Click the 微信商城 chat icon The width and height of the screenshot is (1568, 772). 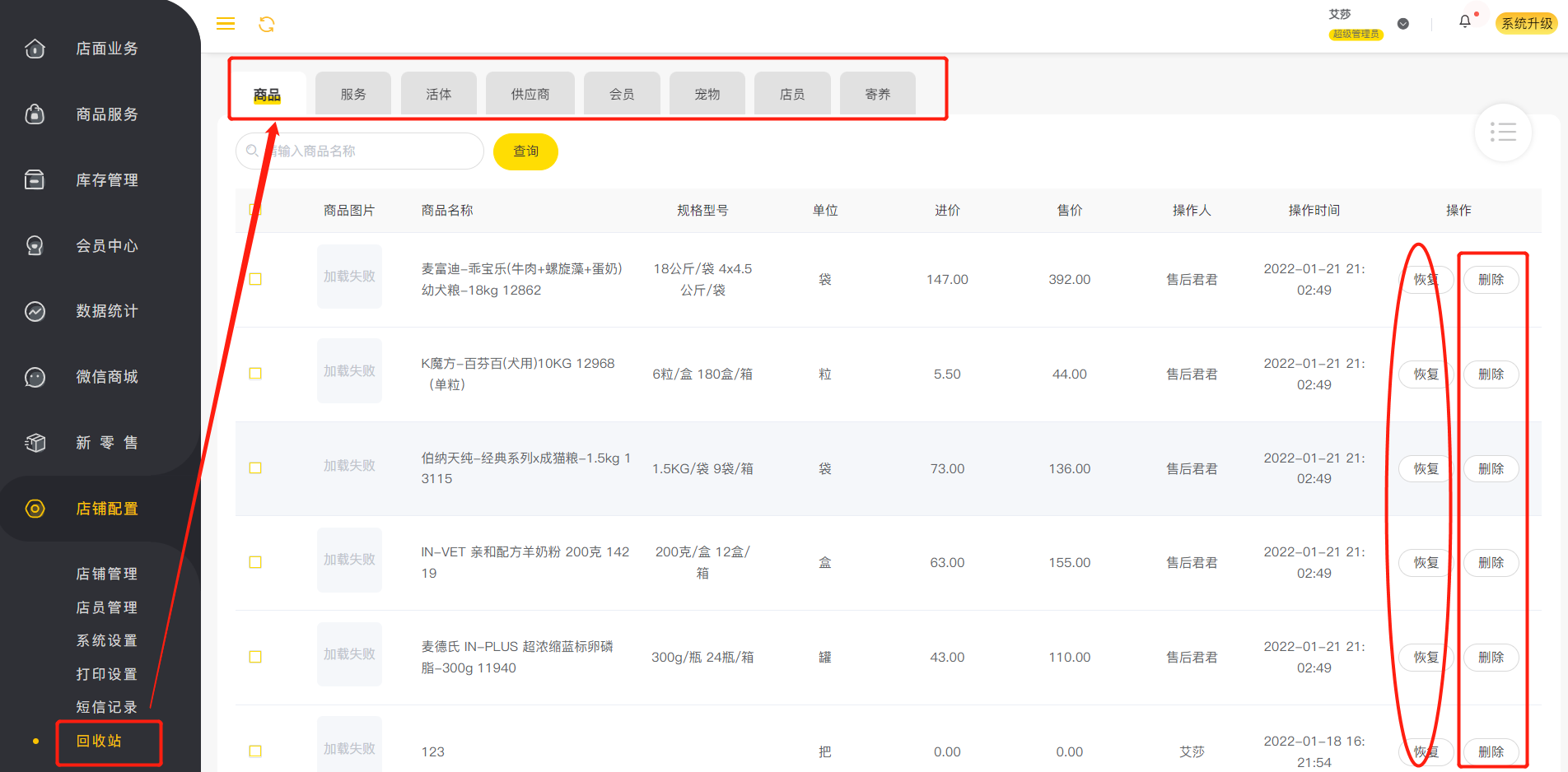[35, 377]
